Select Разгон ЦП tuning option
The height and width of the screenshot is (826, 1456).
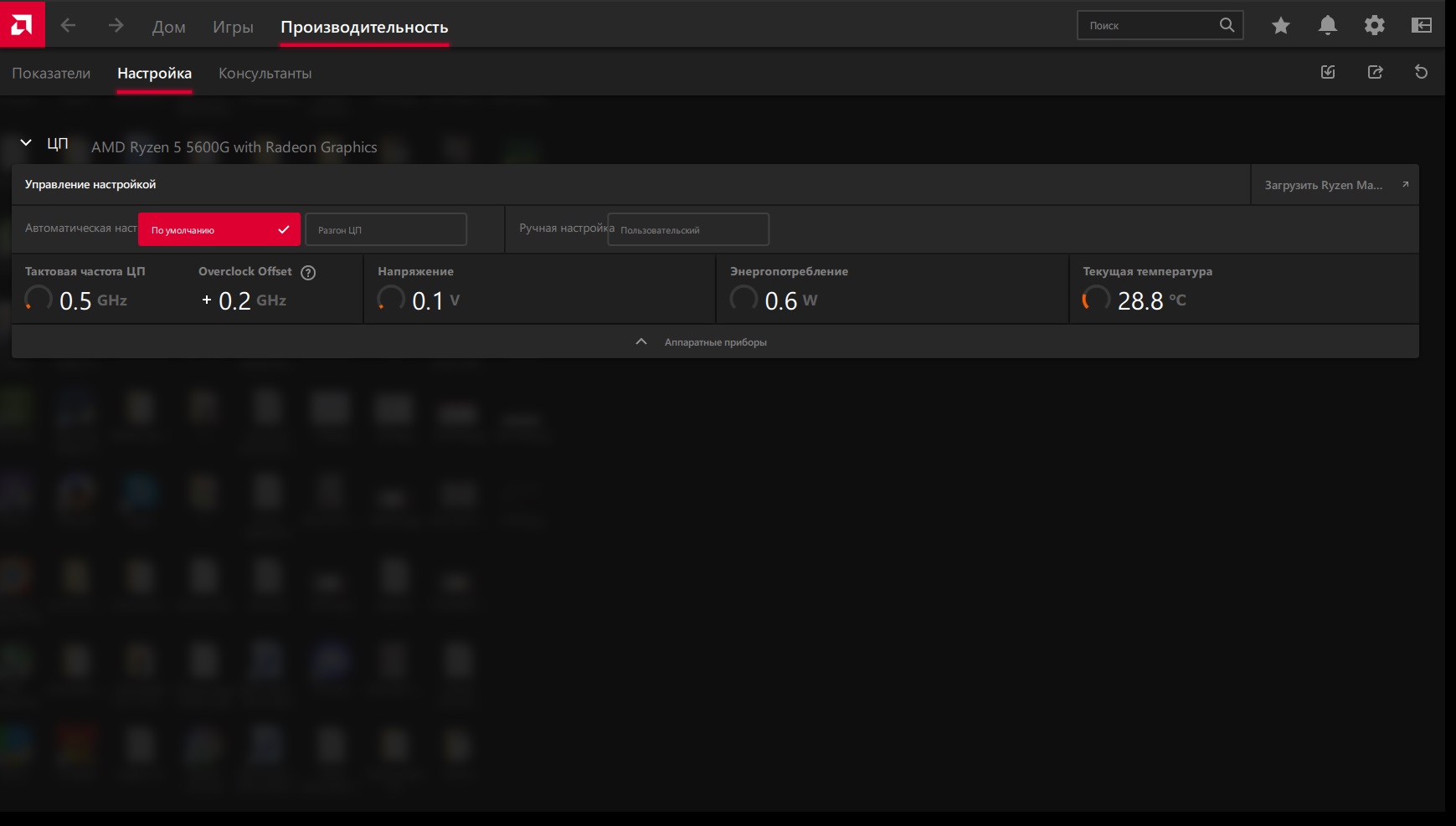(386, 229)
